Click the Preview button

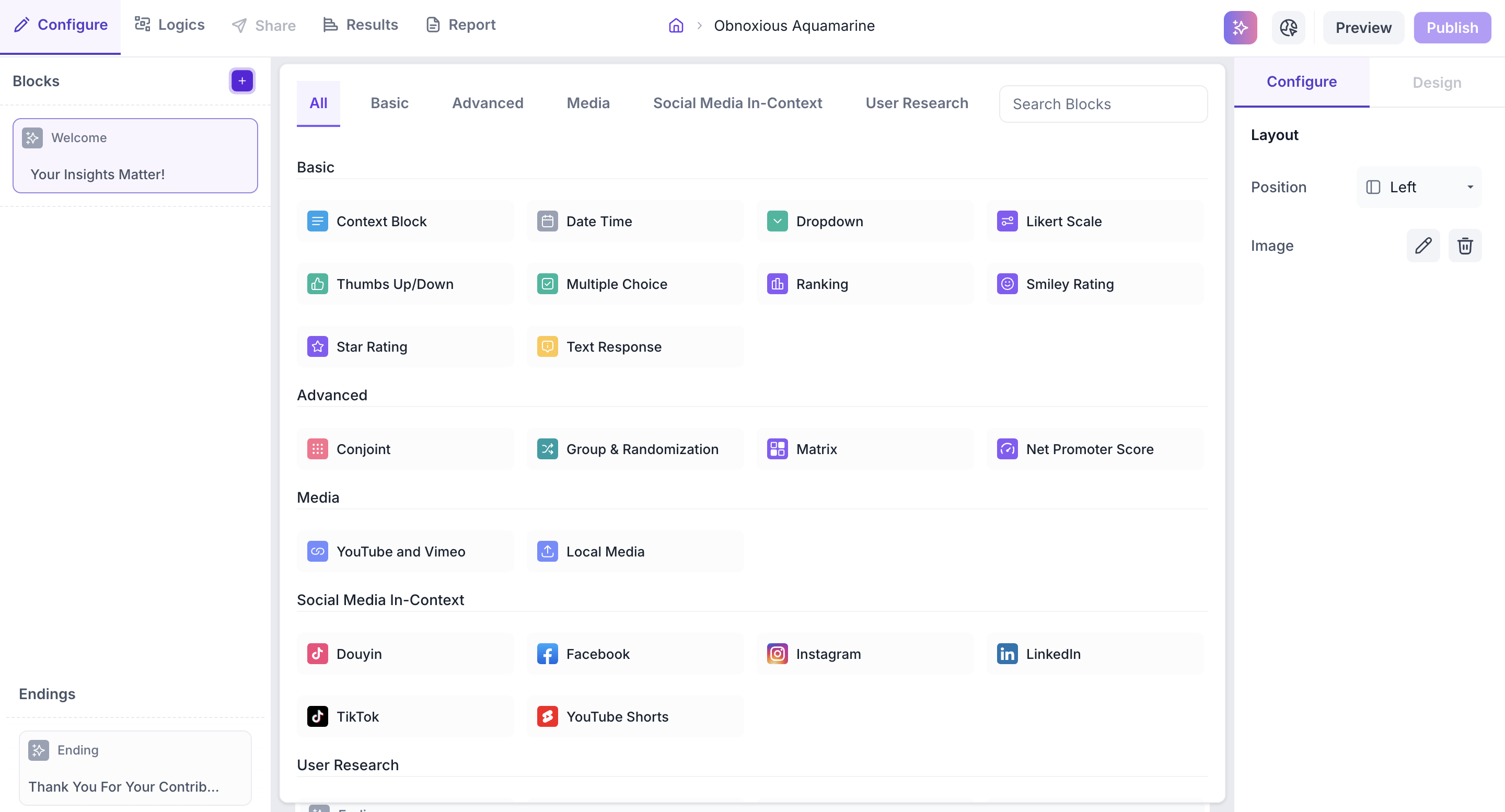tap(1363, 28)
